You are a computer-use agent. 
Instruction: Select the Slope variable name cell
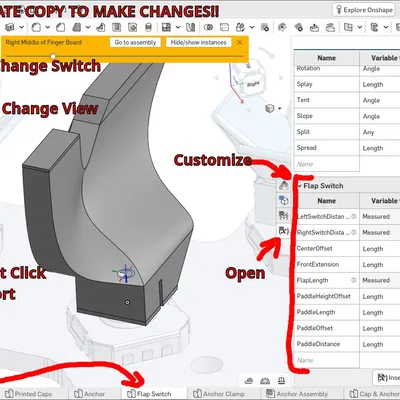326,116
